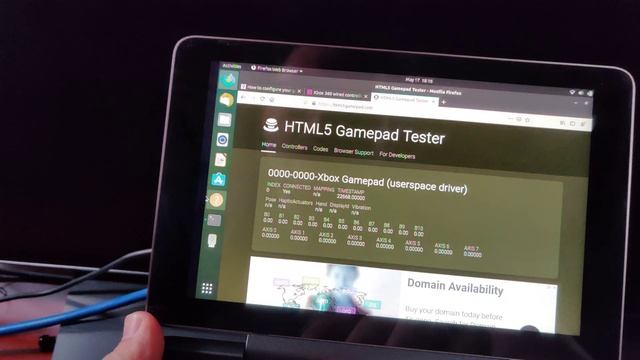This screenshot has width=640, height=360.
Task: Open the Home nav link
Action: point(269,145)
